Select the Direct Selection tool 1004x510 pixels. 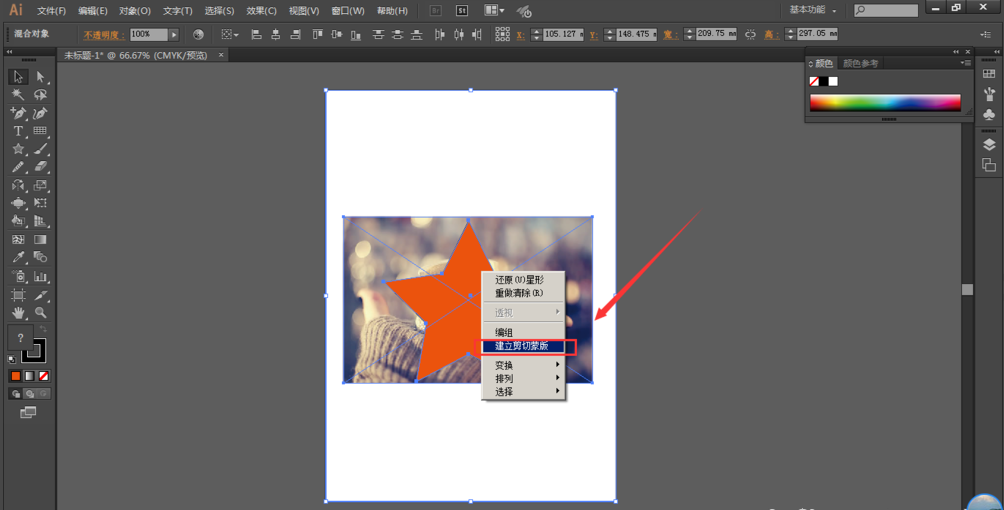[40, 77]
